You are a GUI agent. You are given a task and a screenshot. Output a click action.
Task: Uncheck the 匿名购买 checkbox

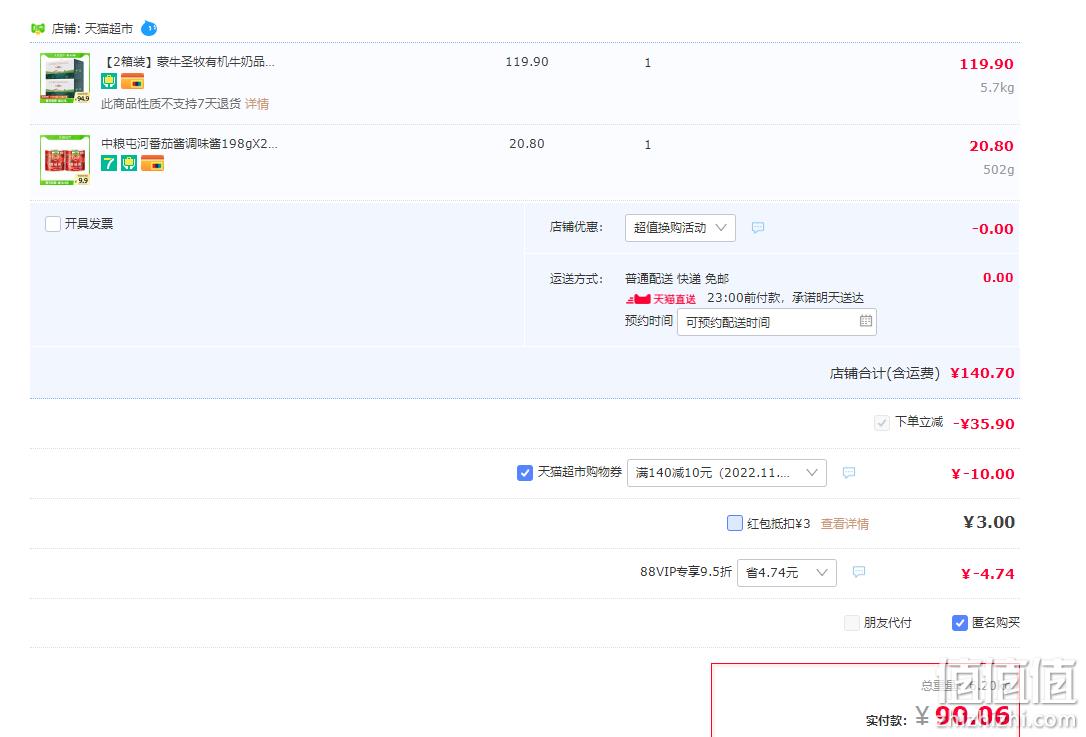coord(960,623)
